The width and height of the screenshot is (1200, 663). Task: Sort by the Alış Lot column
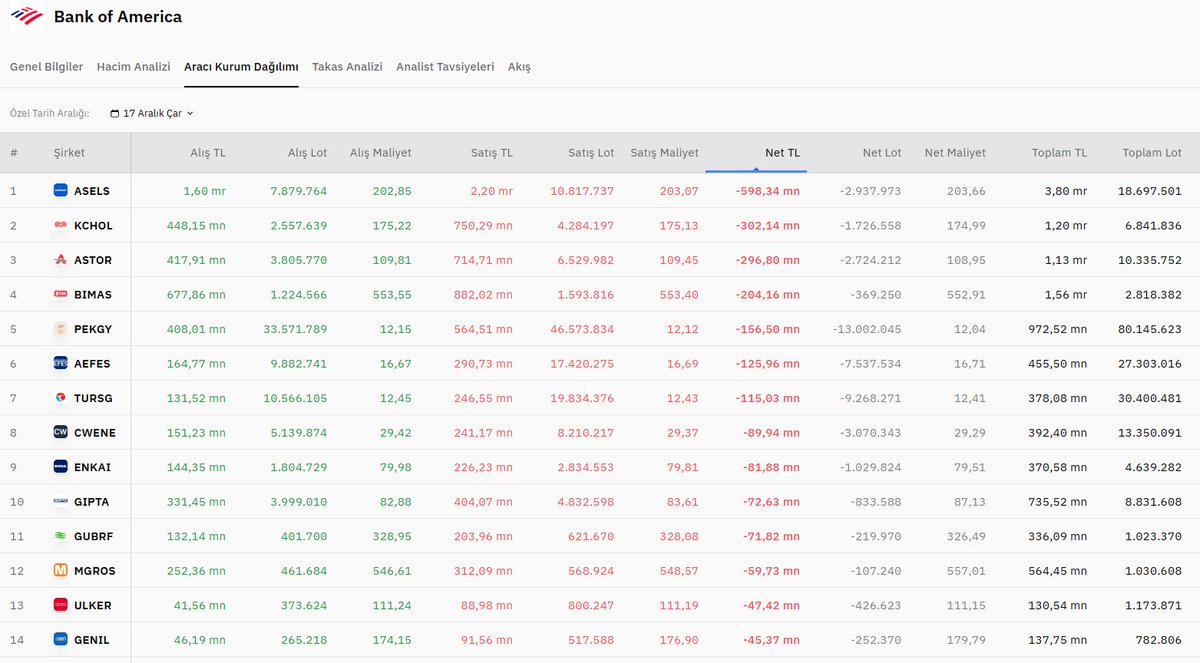click(x=307, y=153)
